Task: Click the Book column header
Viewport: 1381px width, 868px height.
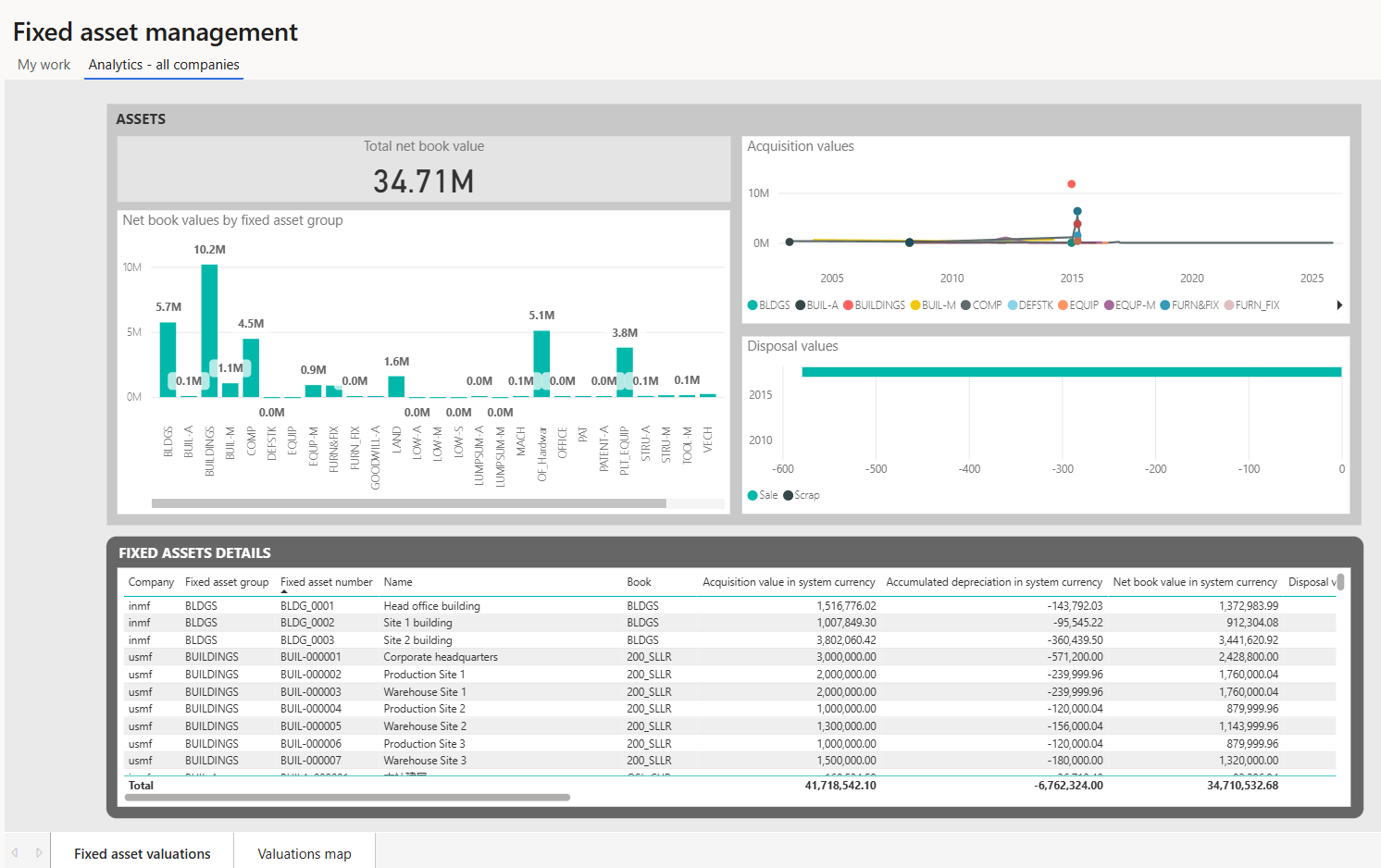Action: tap(639, 582)
